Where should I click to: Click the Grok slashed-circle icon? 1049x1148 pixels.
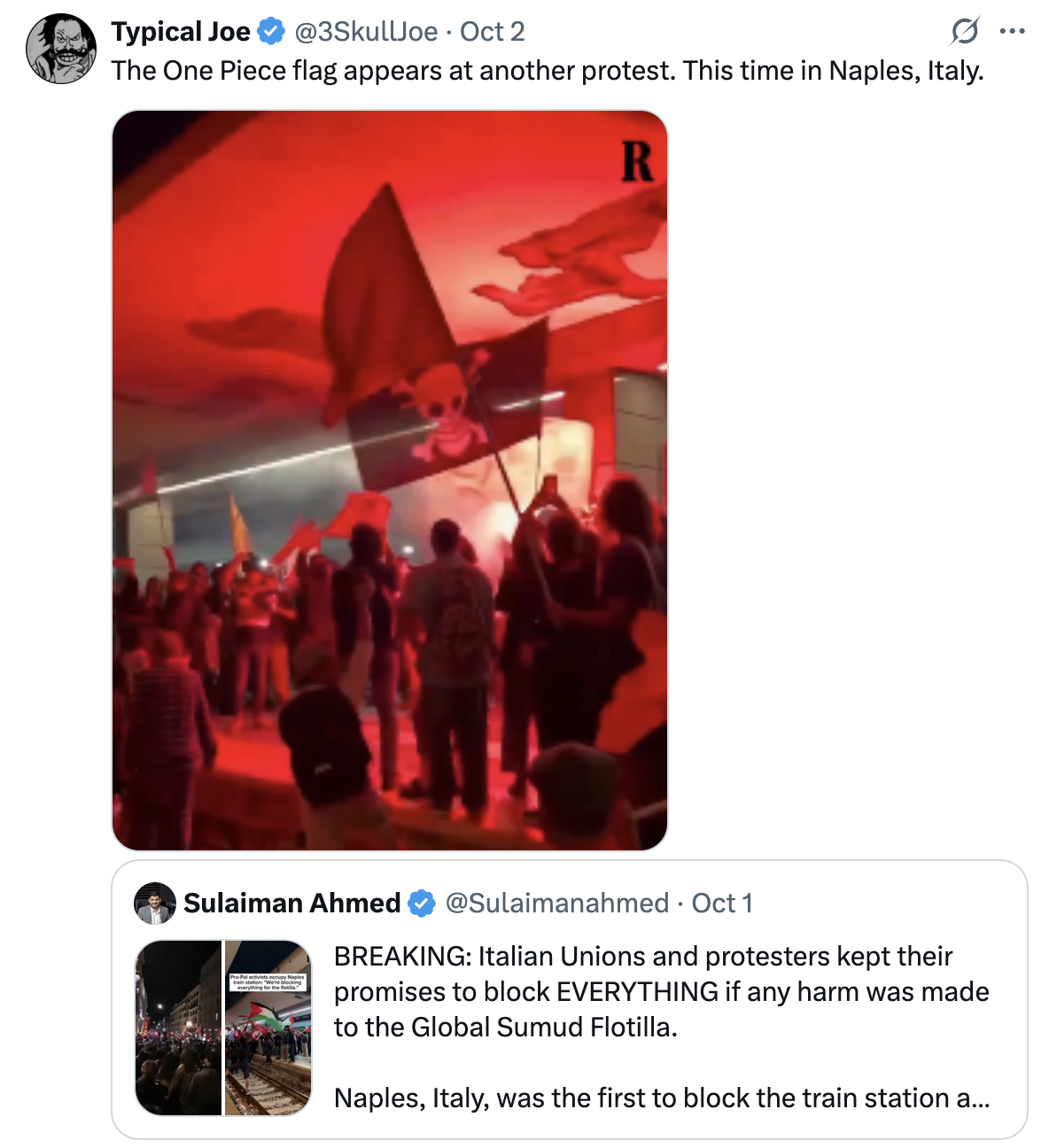(964, 32)
